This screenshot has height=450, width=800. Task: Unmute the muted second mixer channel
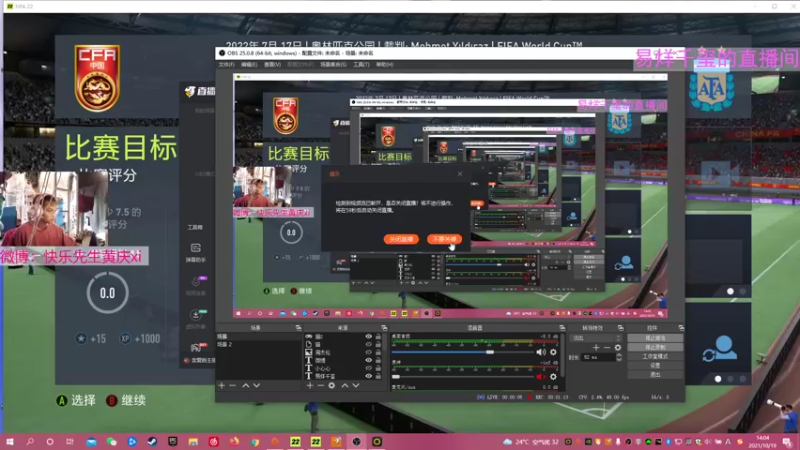point(541,377)
